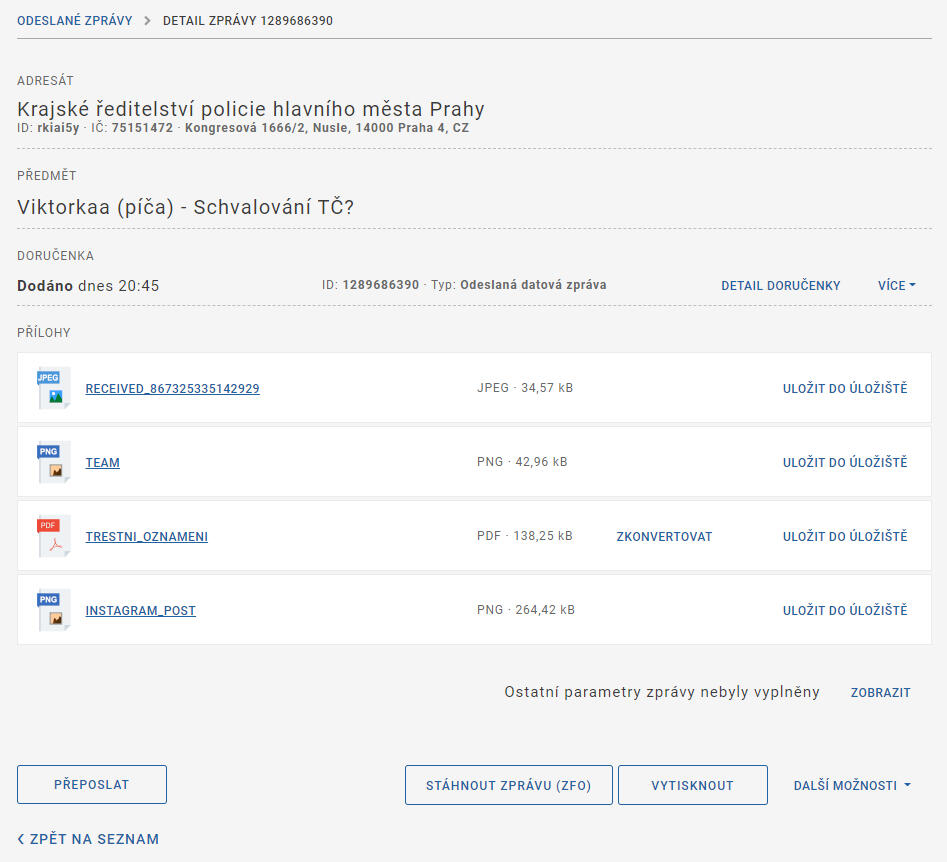Show the other message parameters via ZOBRAZIT
The height and width of the screenshot is (862, 947).
point(880,693)
